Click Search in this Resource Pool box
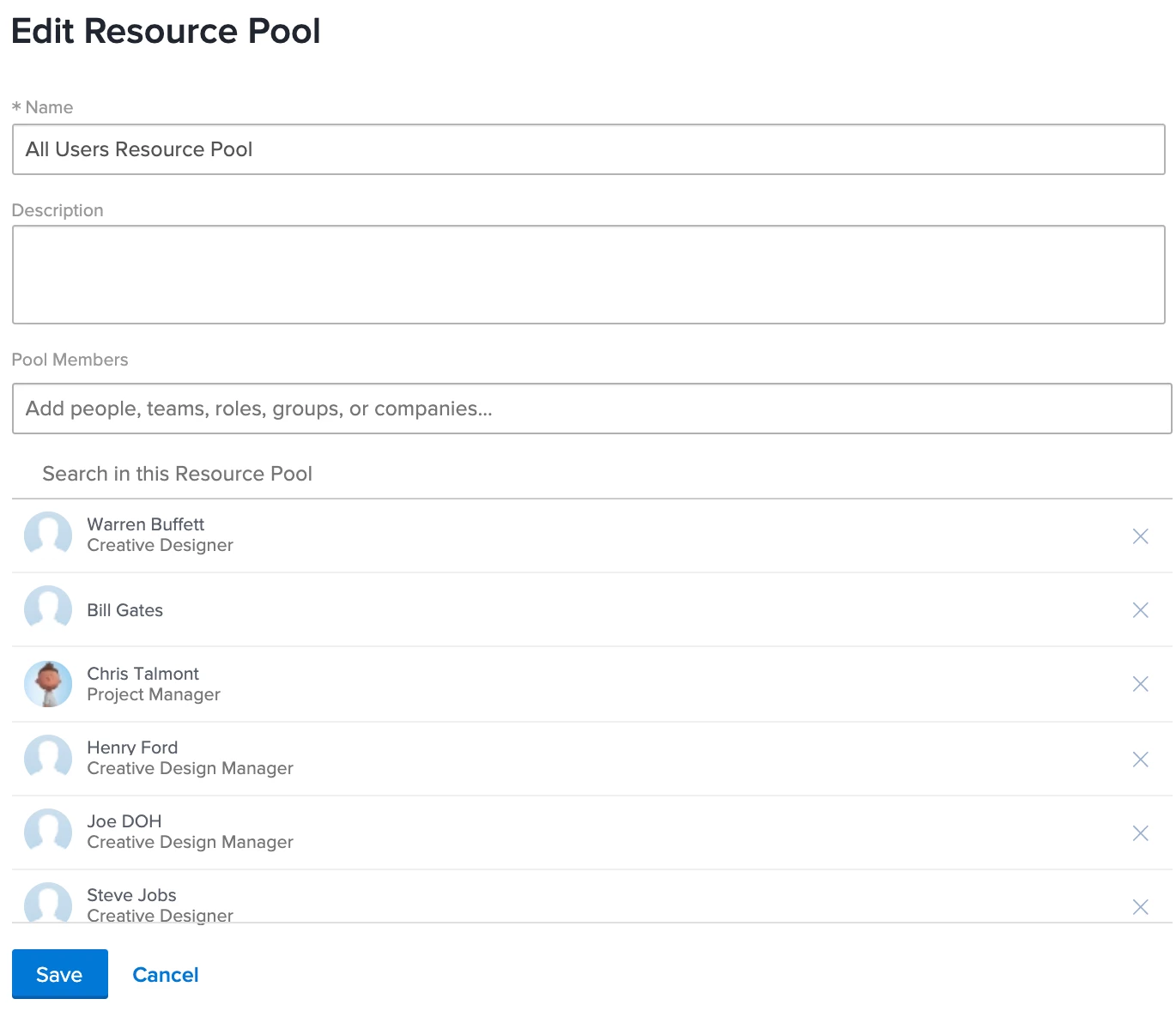This screenshot has width=1176, height=1011. tap(592, 474)
